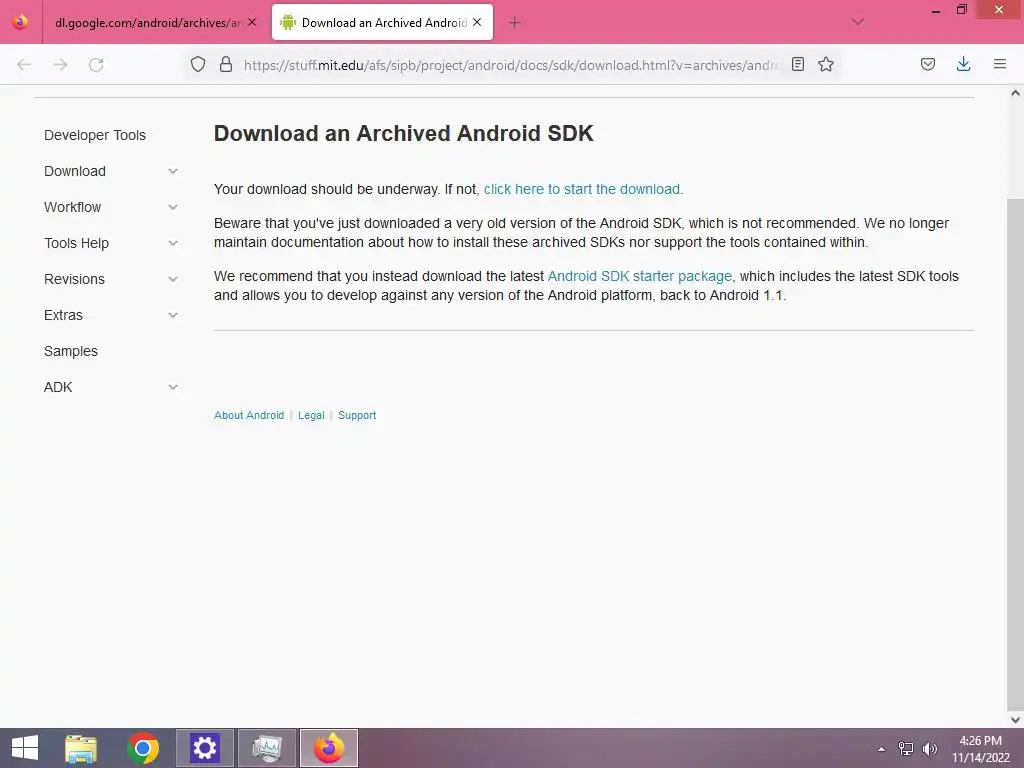Open the Tools Help sidebar item
Screen dimensions: 1024x768
click(76, 243)
